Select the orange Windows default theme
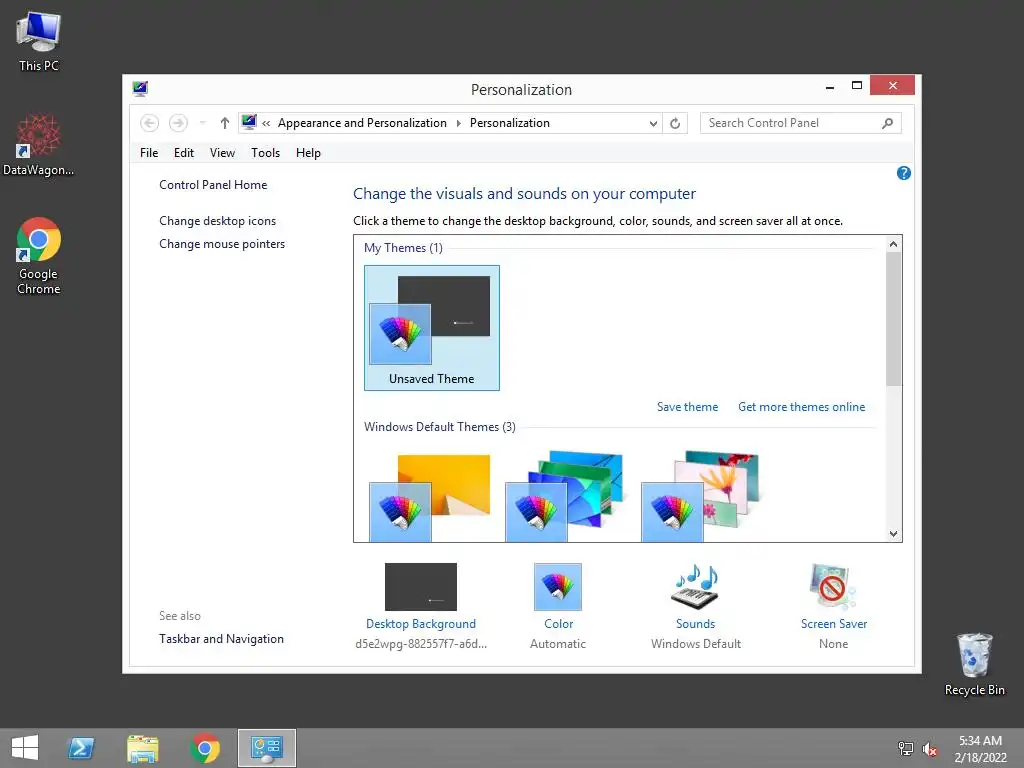 (x=430, y=498)
